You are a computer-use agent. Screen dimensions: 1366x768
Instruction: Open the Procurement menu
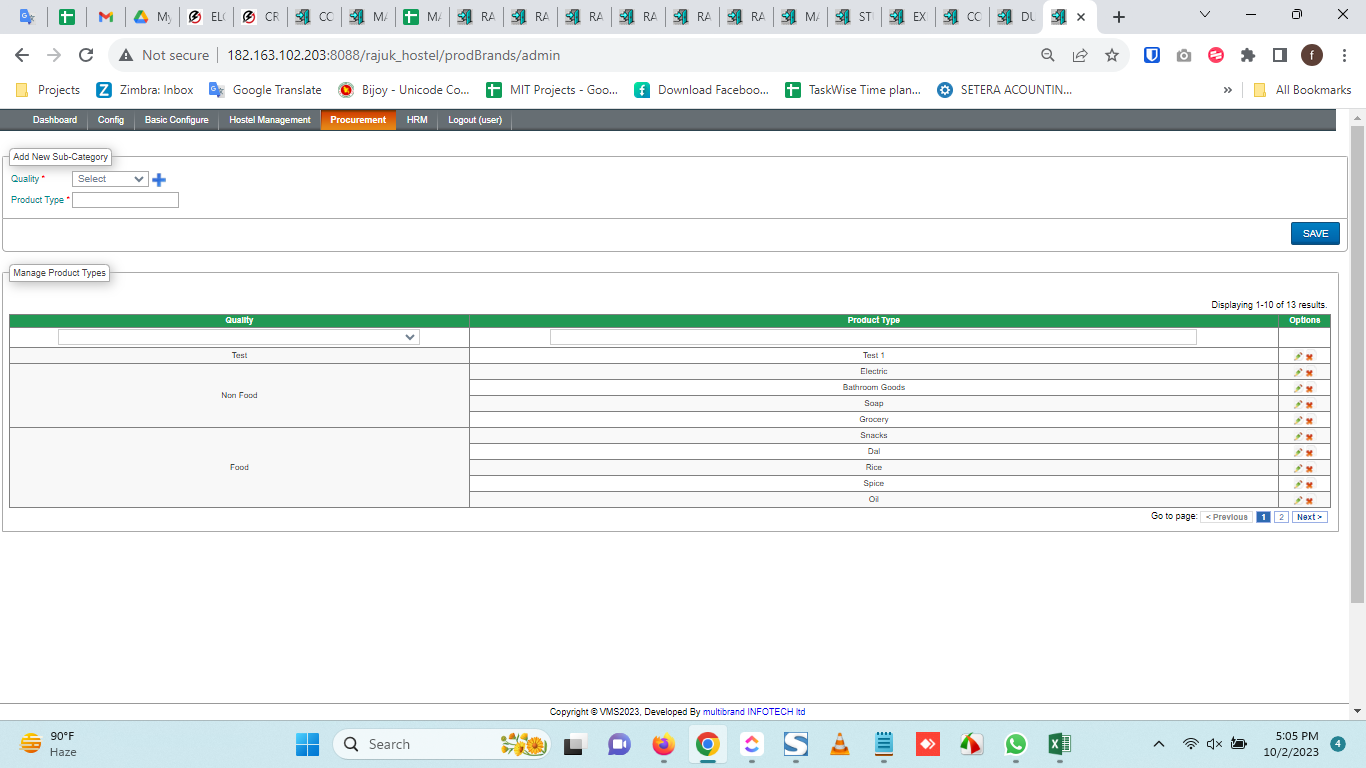[x=358, y=120]
